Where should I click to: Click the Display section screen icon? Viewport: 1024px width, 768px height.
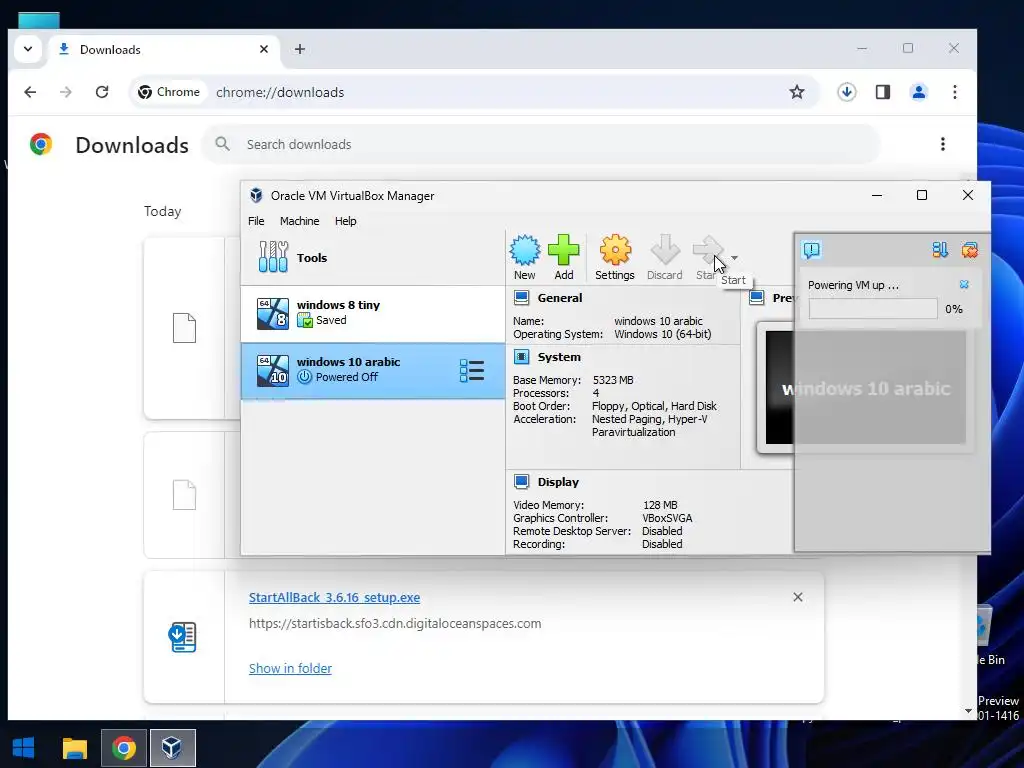[521, 482]
